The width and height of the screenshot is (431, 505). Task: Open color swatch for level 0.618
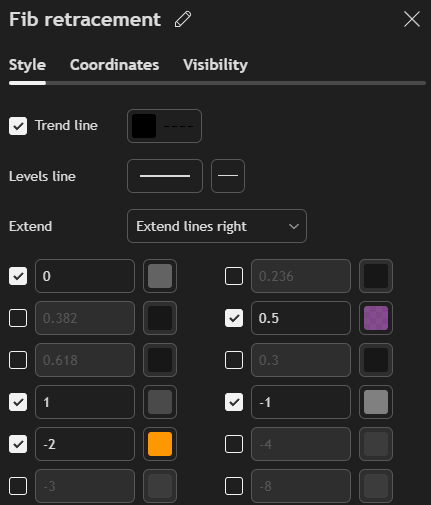click(160, 360)
